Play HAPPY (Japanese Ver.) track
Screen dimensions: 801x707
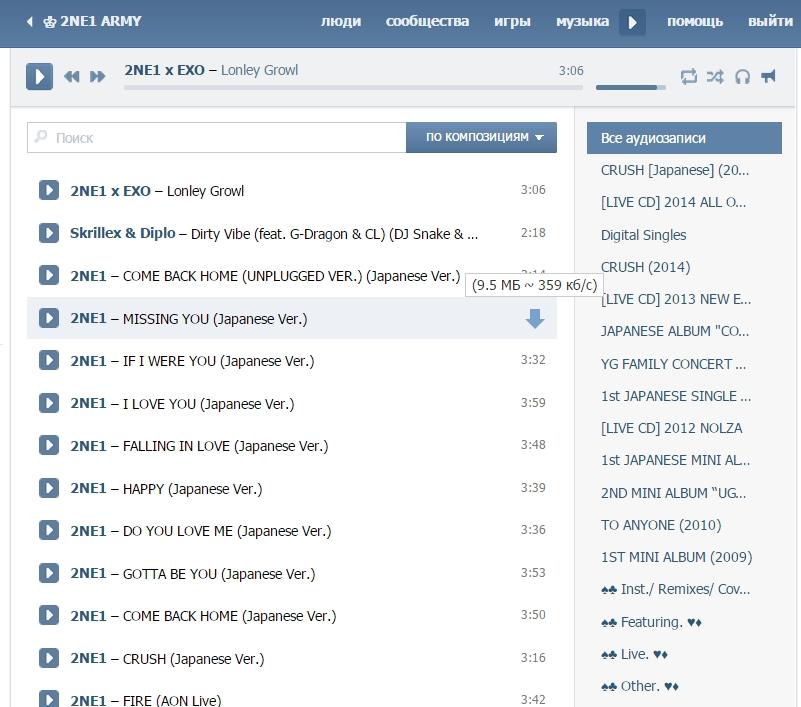point(49,488)
